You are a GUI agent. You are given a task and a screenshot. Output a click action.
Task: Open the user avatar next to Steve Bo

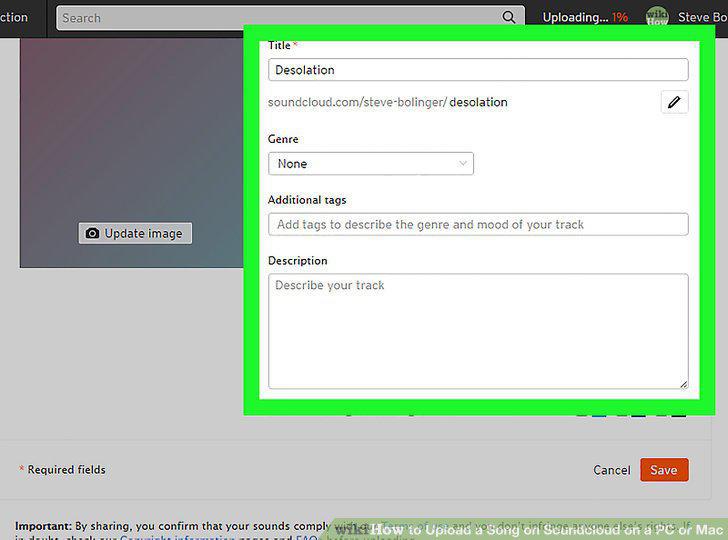coord(657,17)
